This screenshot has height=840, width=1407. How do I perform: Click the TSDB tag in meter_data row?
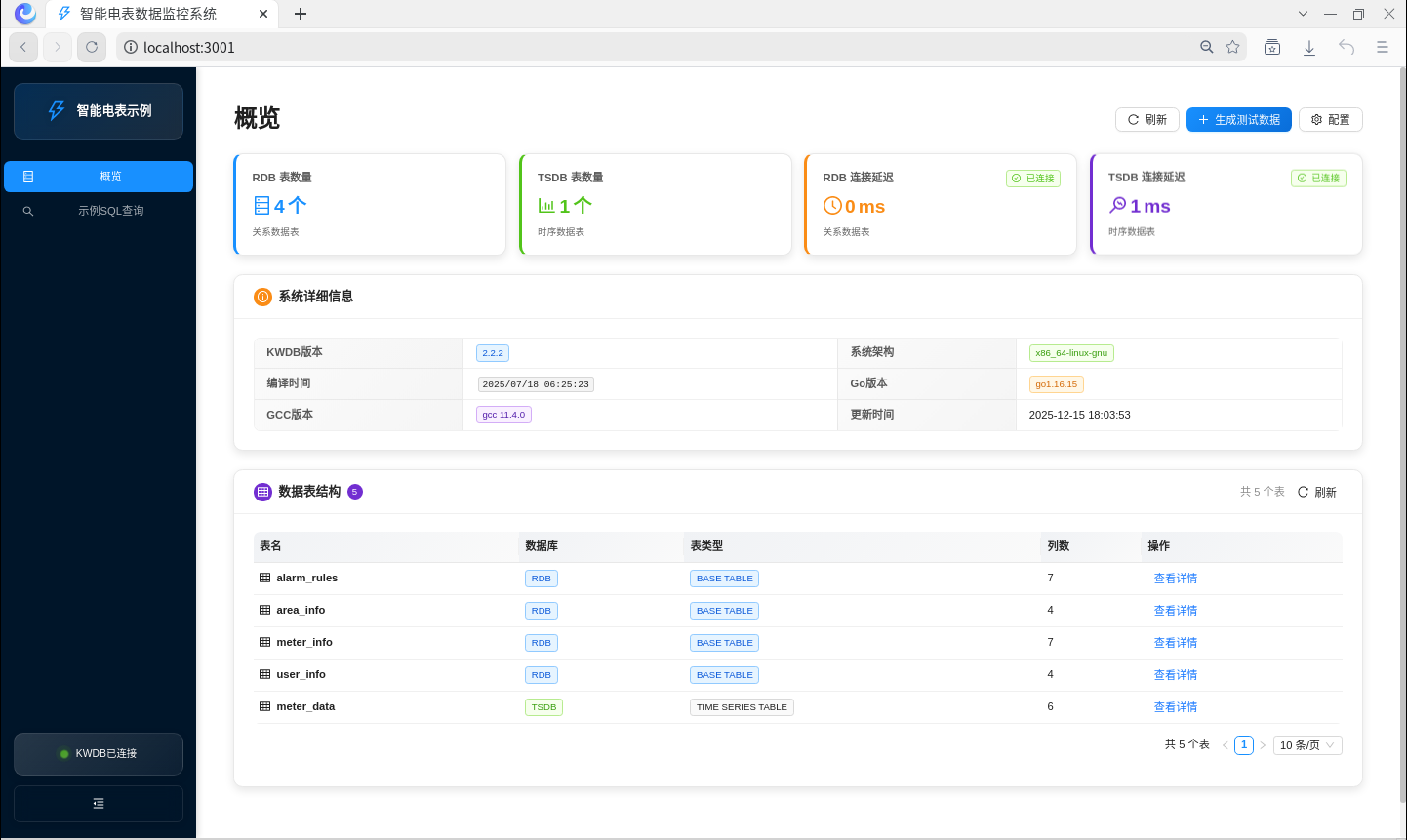coord(543,707)
